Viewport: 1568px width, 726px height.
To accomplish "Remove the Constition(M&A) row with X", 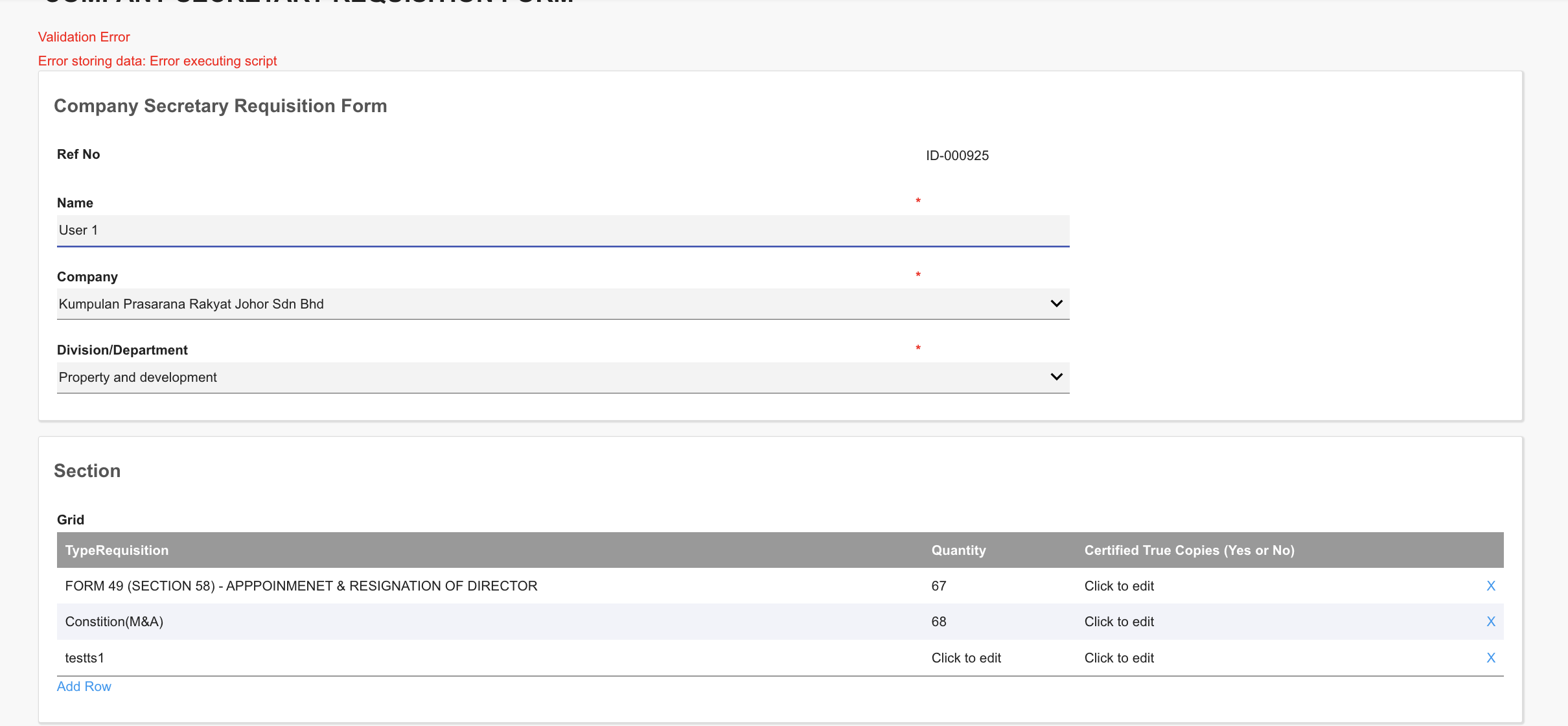I will click(1490, 622).
